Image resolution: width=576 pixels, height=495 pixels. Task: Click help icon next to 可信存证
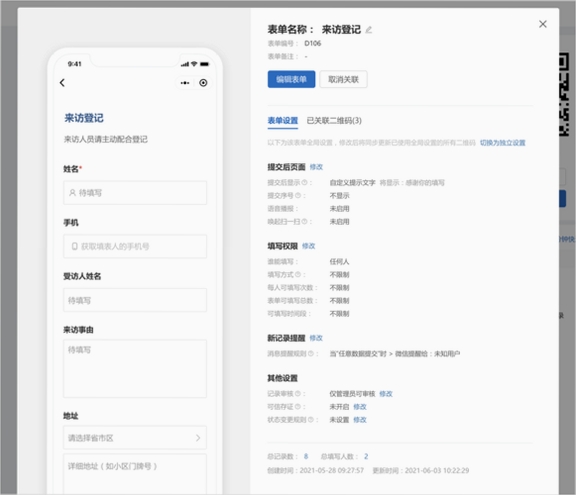(x=298, y=407)
